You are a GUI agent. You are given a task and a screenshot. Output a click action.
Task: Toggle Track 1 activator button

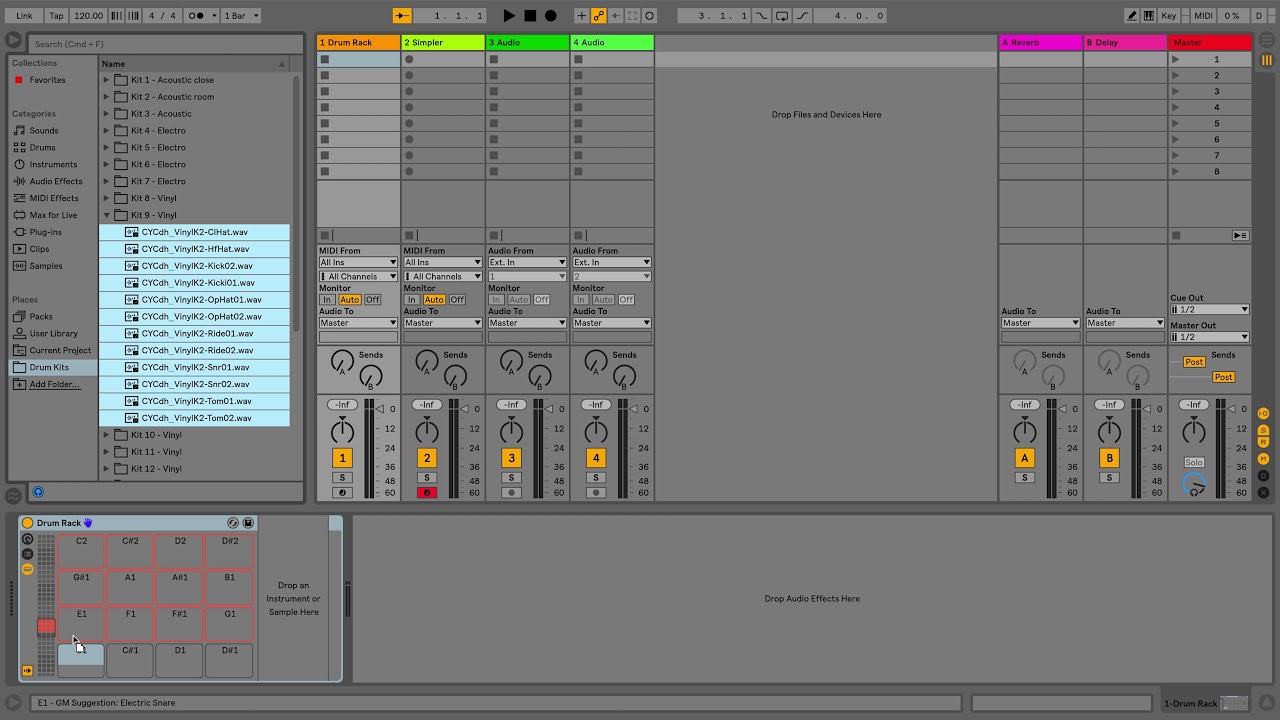(342, 458)
